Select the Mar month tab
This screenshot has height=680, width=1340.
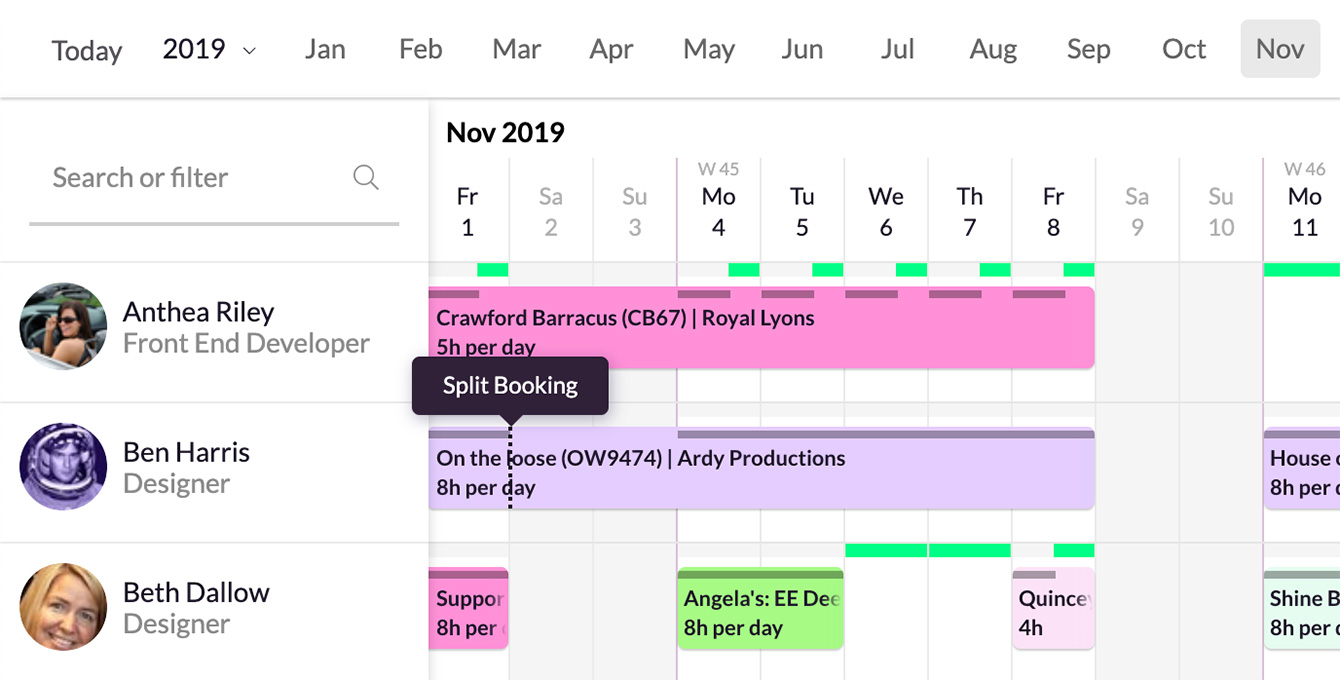[x=516, y=48]
